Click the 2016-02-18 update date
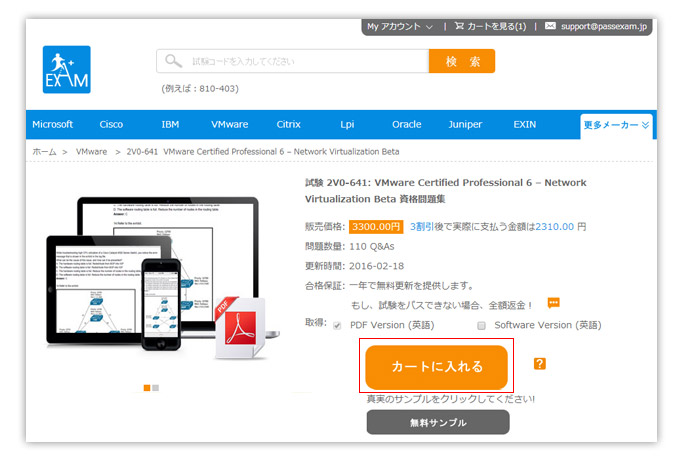This screenshot has height=463, width=680. coord(376,266)
